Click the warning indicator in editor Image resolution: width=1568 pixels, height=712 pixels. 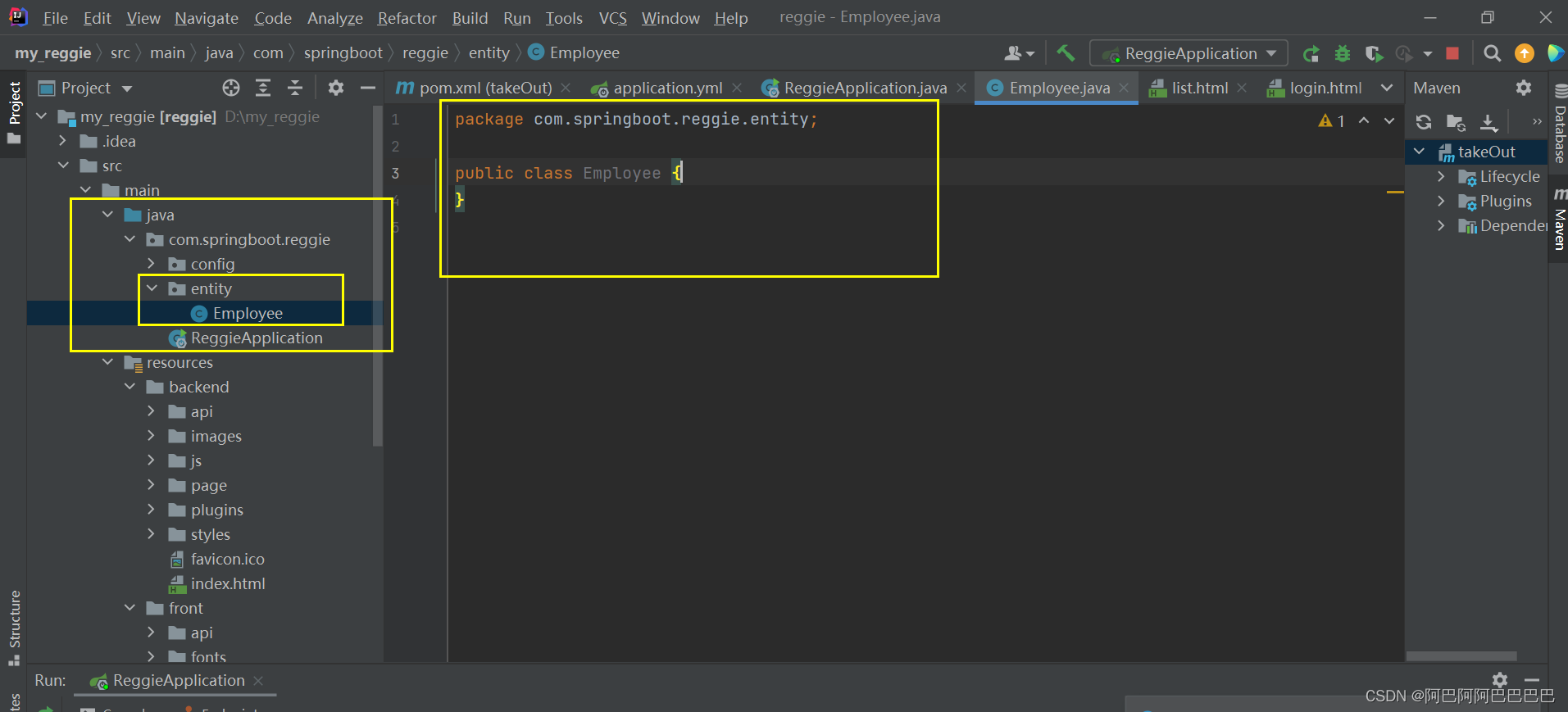point(1331,121)
